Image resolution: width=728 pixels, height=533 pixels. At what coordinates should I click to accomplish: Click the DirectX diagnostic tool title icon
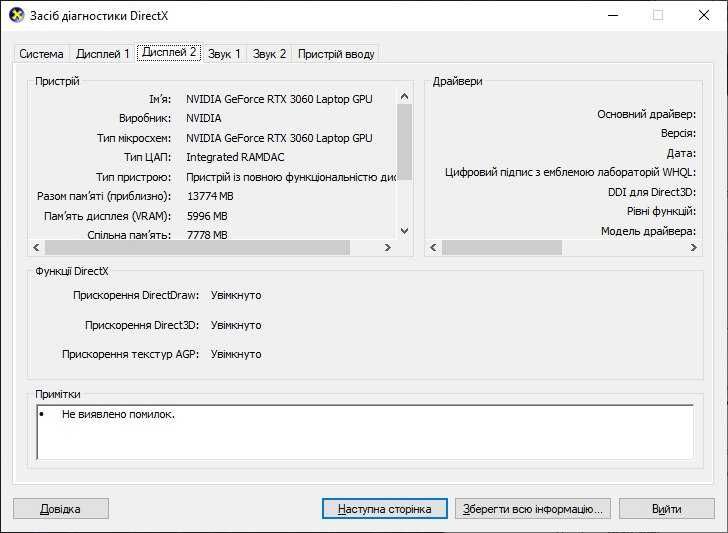[x=16, y=15]
